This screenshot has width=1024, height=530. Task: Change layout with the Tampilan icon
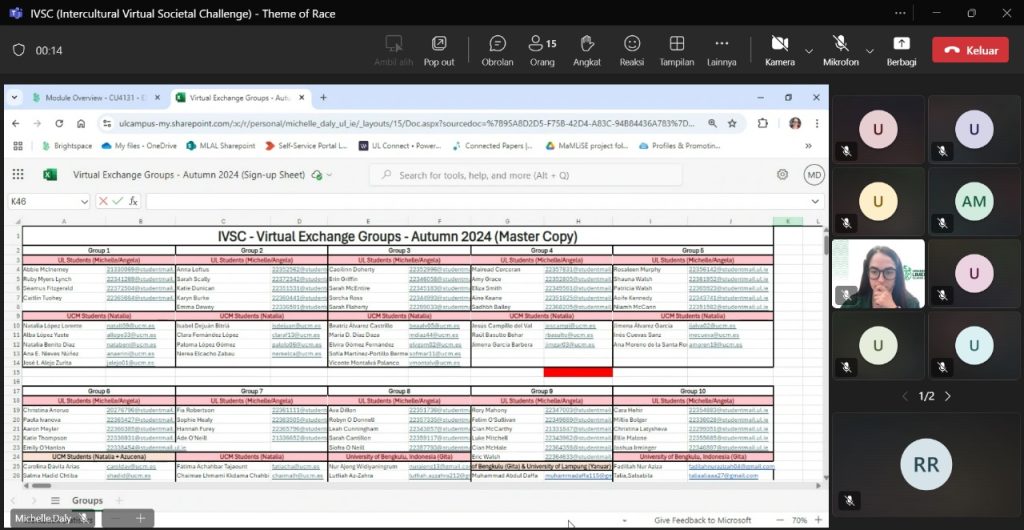click(x=677, y=49)
